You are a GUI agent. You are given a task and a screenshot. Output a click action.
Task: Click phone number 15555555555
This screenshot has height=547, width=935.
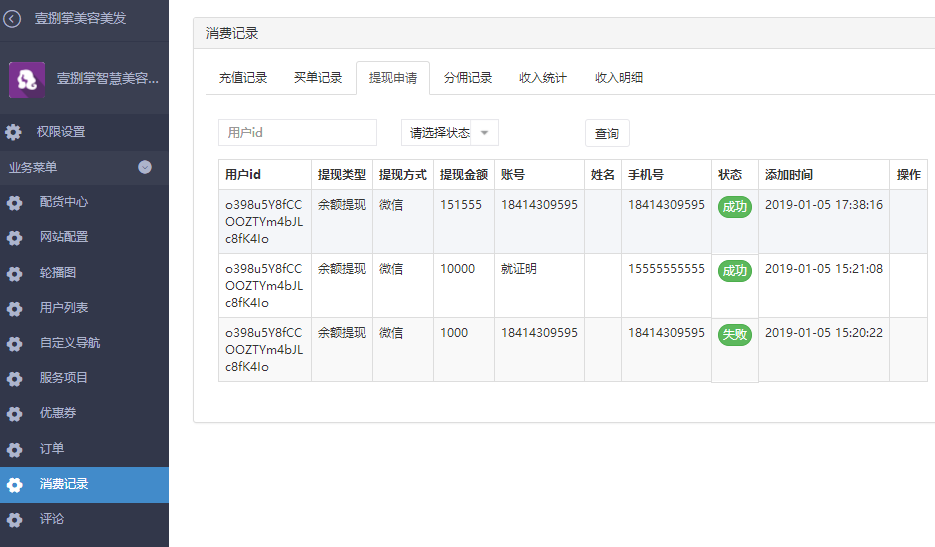(666, 269)
